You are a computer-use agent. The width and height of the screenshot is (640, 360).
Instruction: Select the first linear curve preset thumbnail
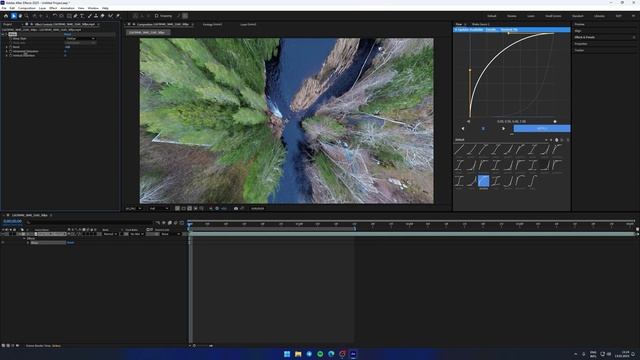coord(459,150)
